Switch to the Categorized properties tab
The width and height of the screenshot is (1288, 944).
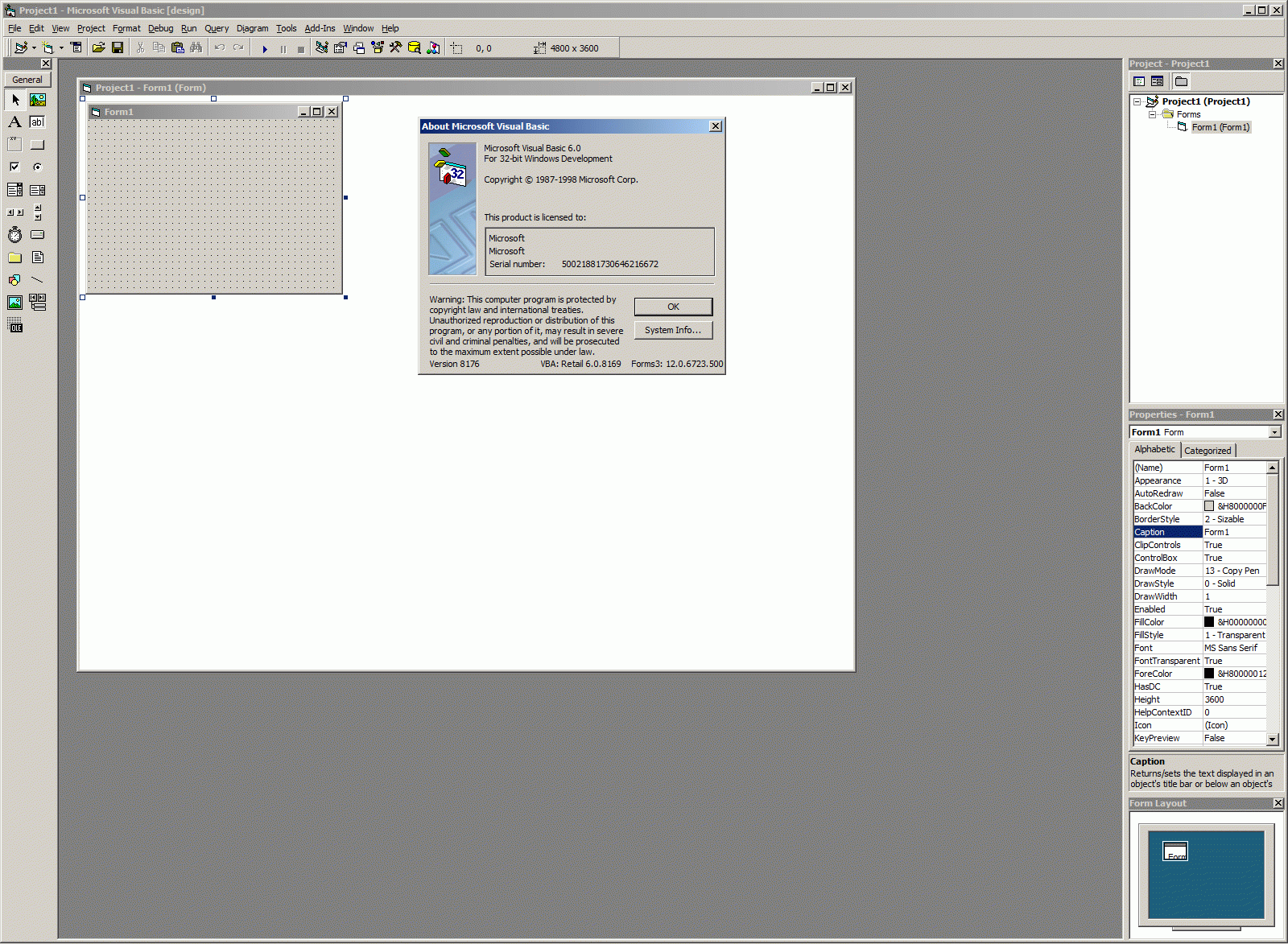tap(1207, 451)
